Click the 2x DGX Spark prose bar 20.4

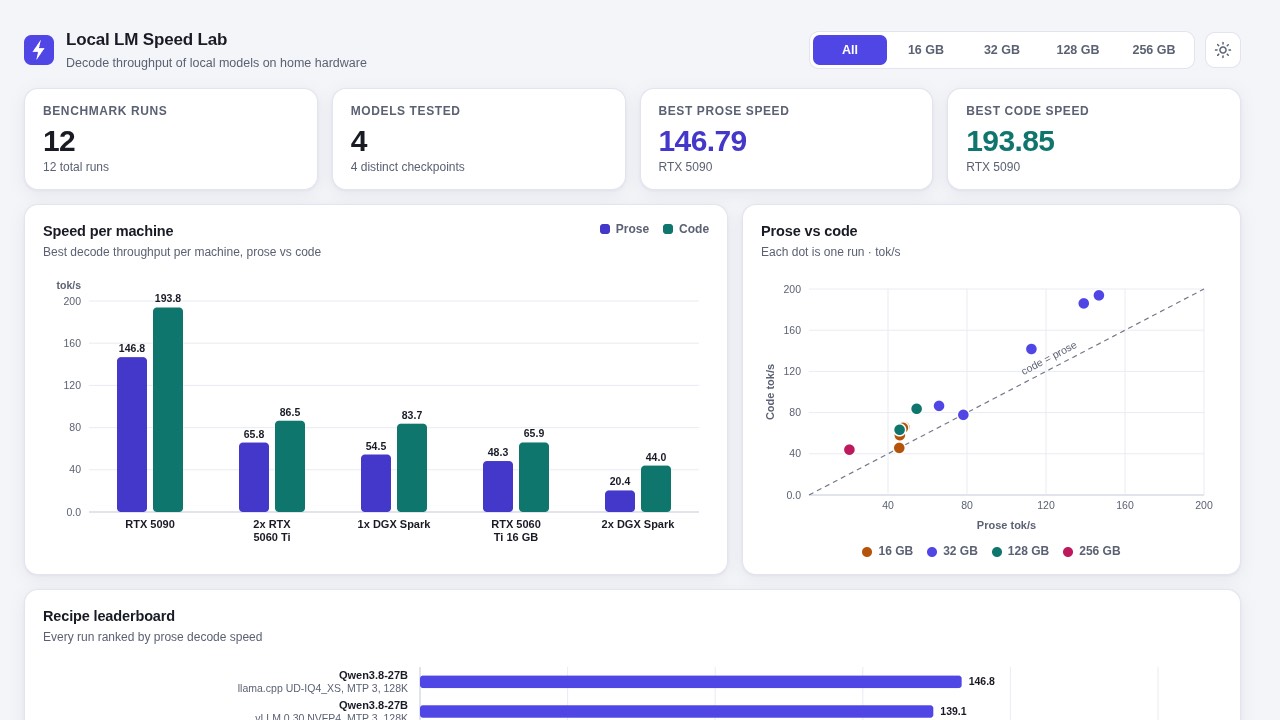pos(620,501)
